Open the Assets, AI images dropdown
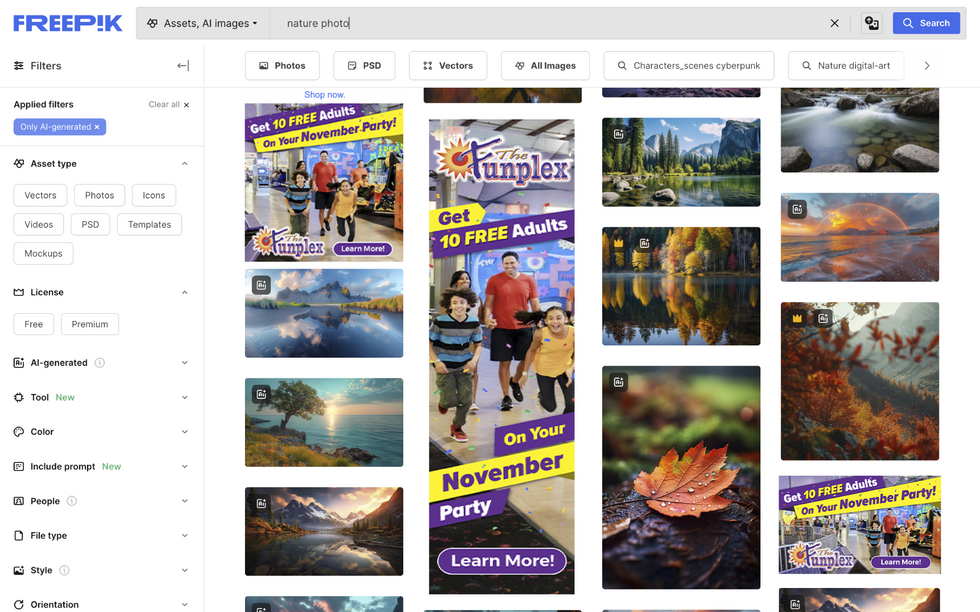The width and height of the screenshot is (980, 612). [202, 23]
